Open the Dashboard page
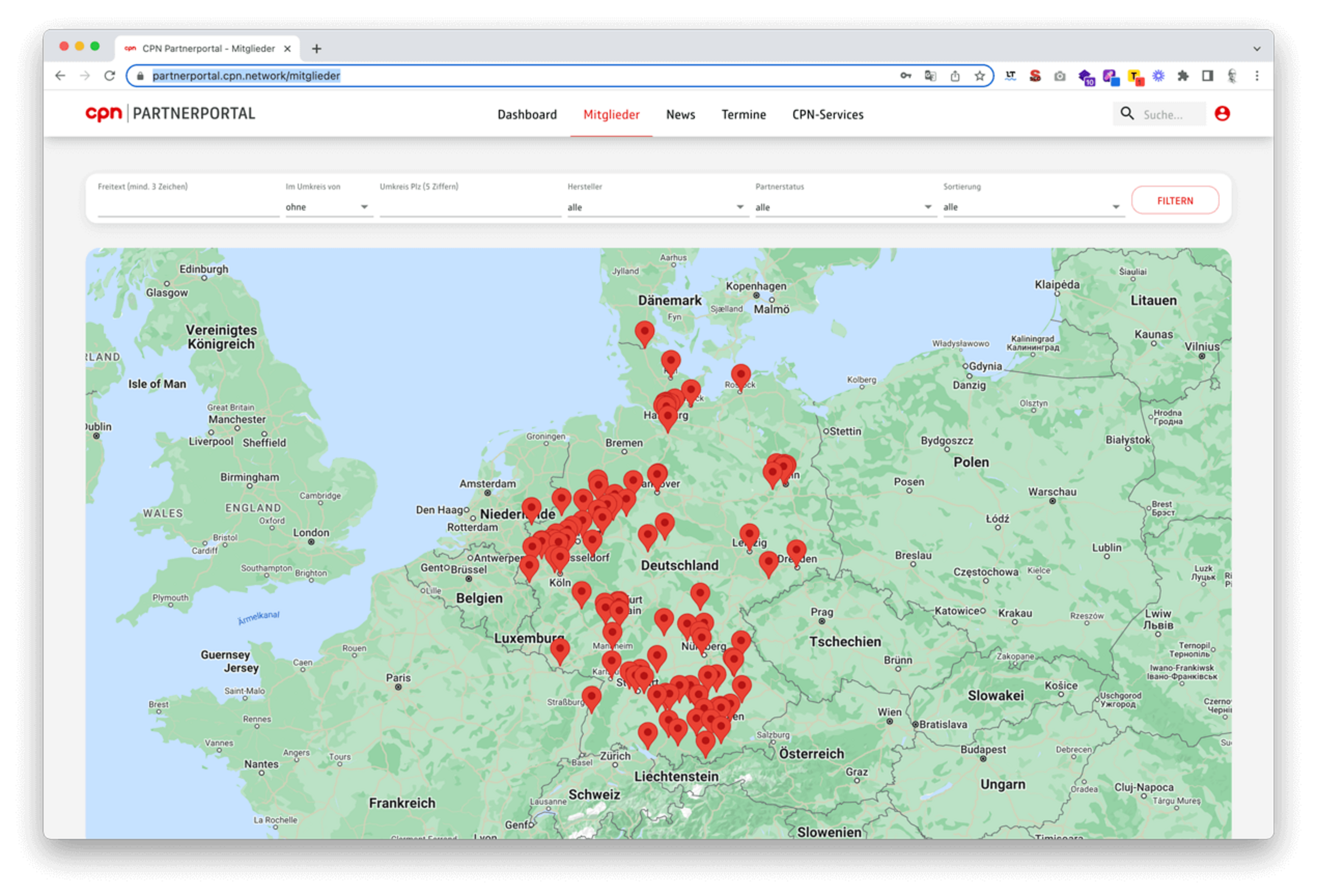The height and width of the screenshot is (896, 1317). coord(527,115)
